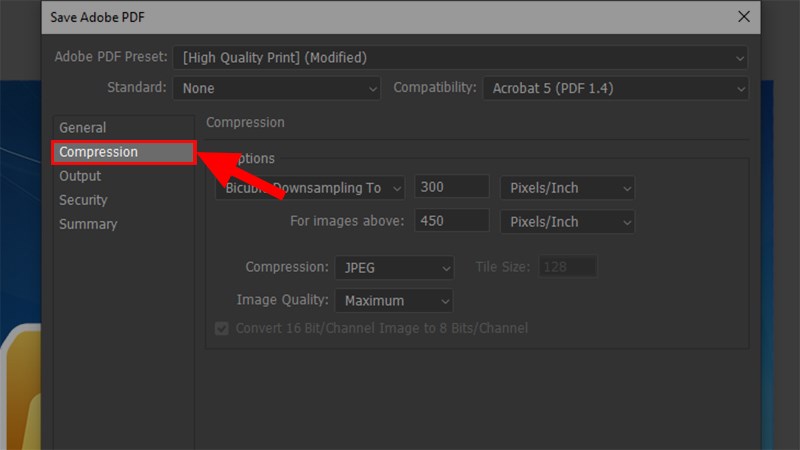Toggle Convert 16 Bit/Channel Image checkbox

(x=221, y=328)
